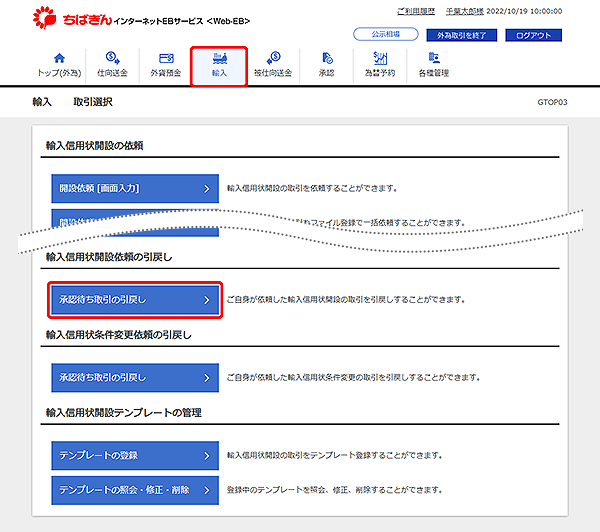Click the 外為取引を終了 button

coord(461,35)
